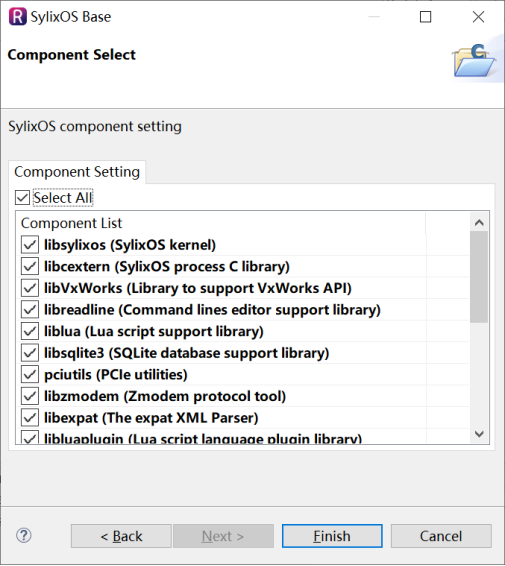Open the Component Setting tab

[77, 172]
